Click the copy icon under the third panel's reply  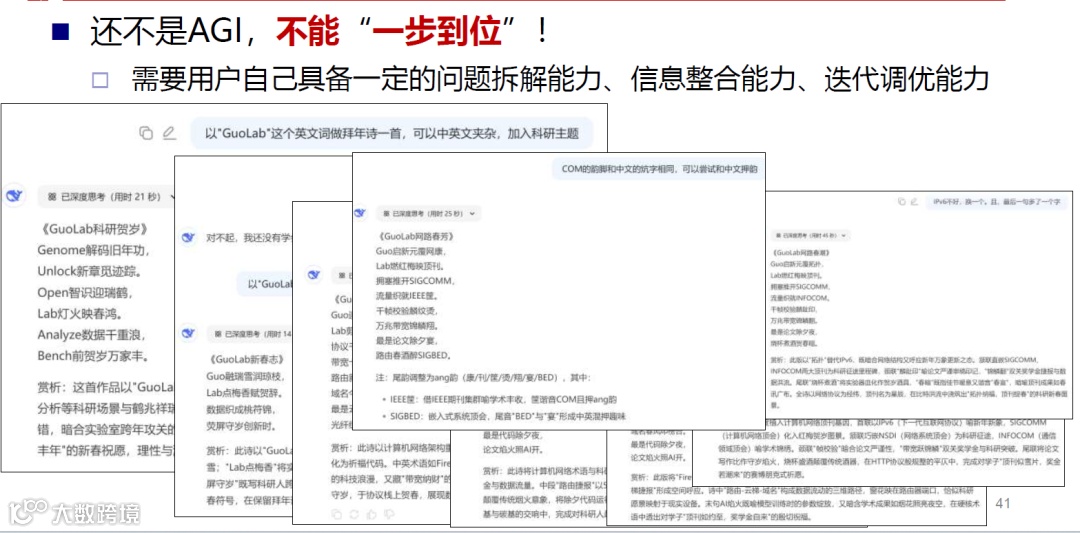point(335,514)
